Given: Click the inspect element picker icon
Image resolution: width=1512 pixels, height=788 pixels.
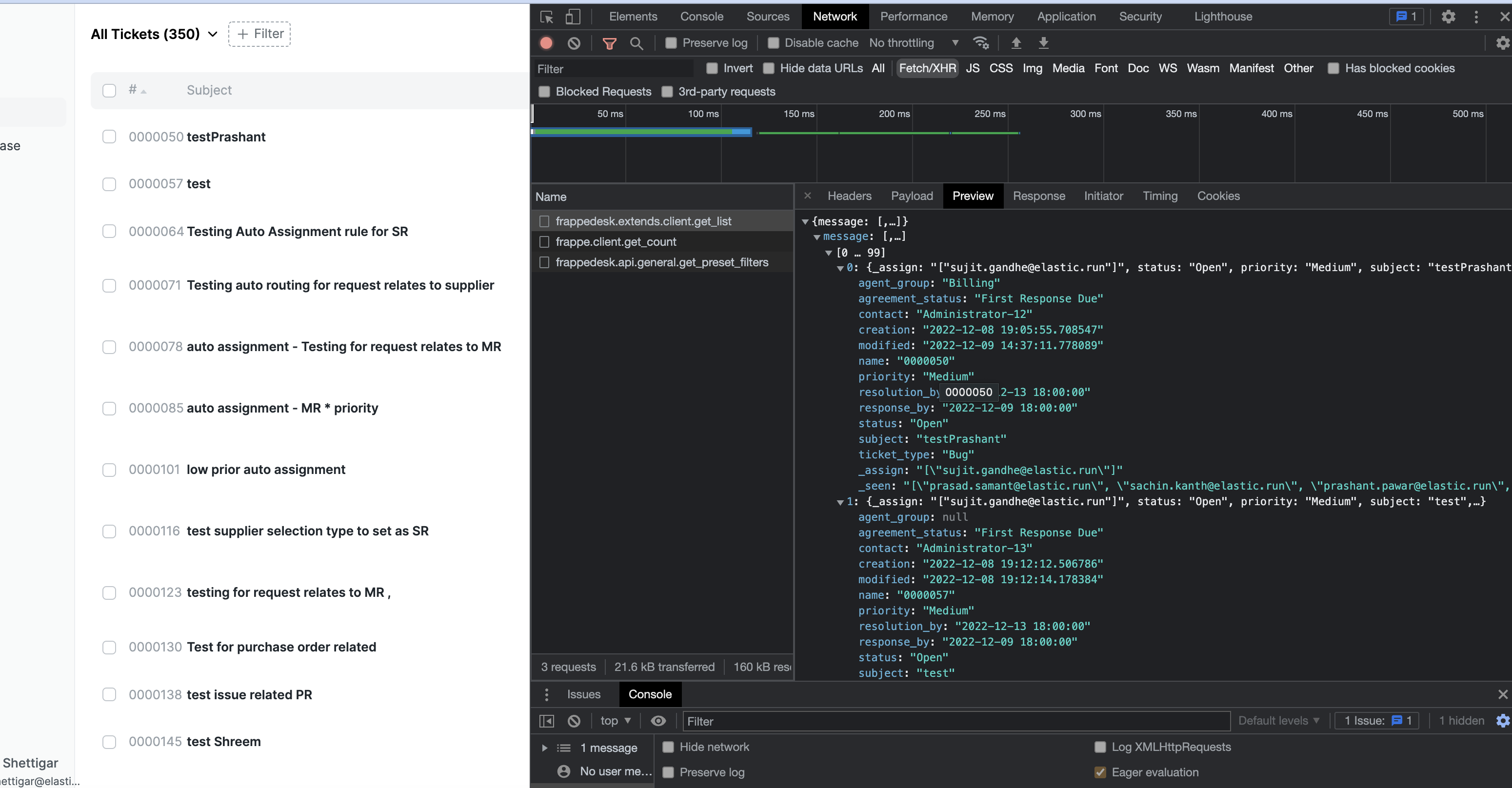Looking at the screenshot, I should [546, 17].
